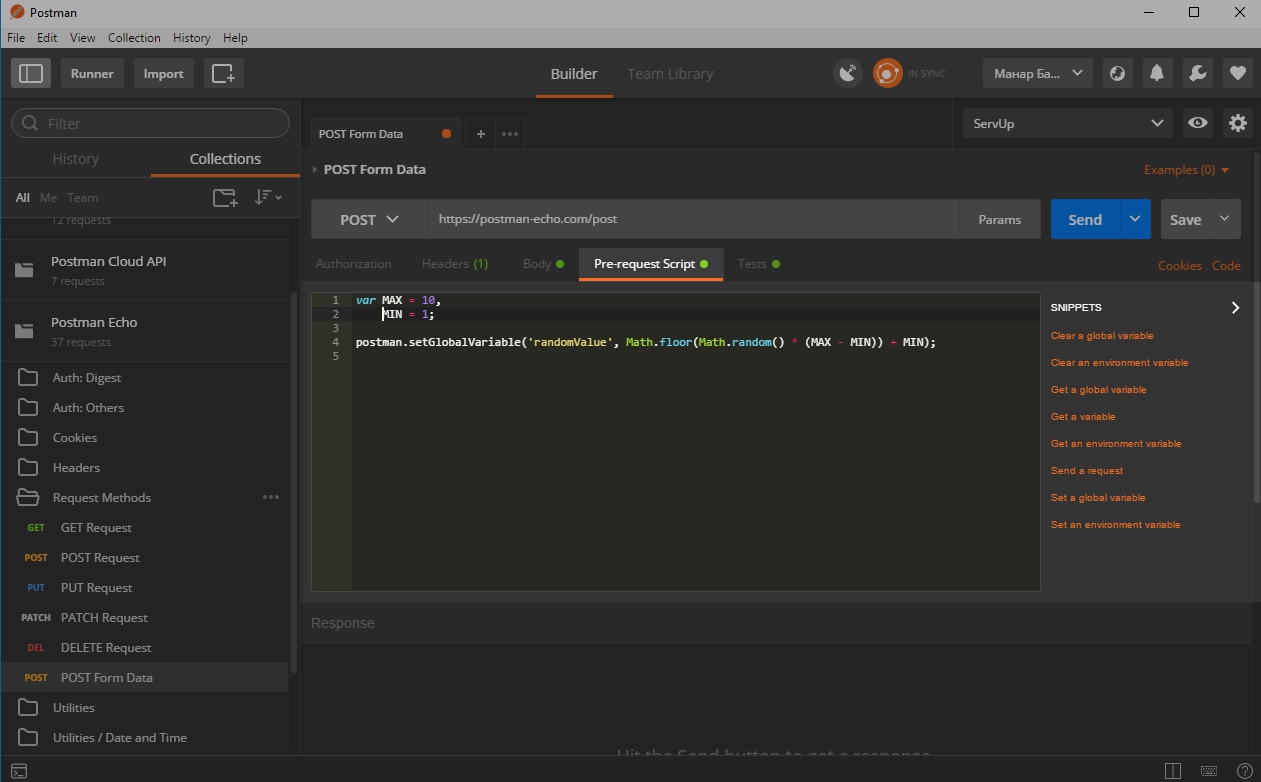Open the interceptor satellite icon
The image size is (1261, 782).
848,73
